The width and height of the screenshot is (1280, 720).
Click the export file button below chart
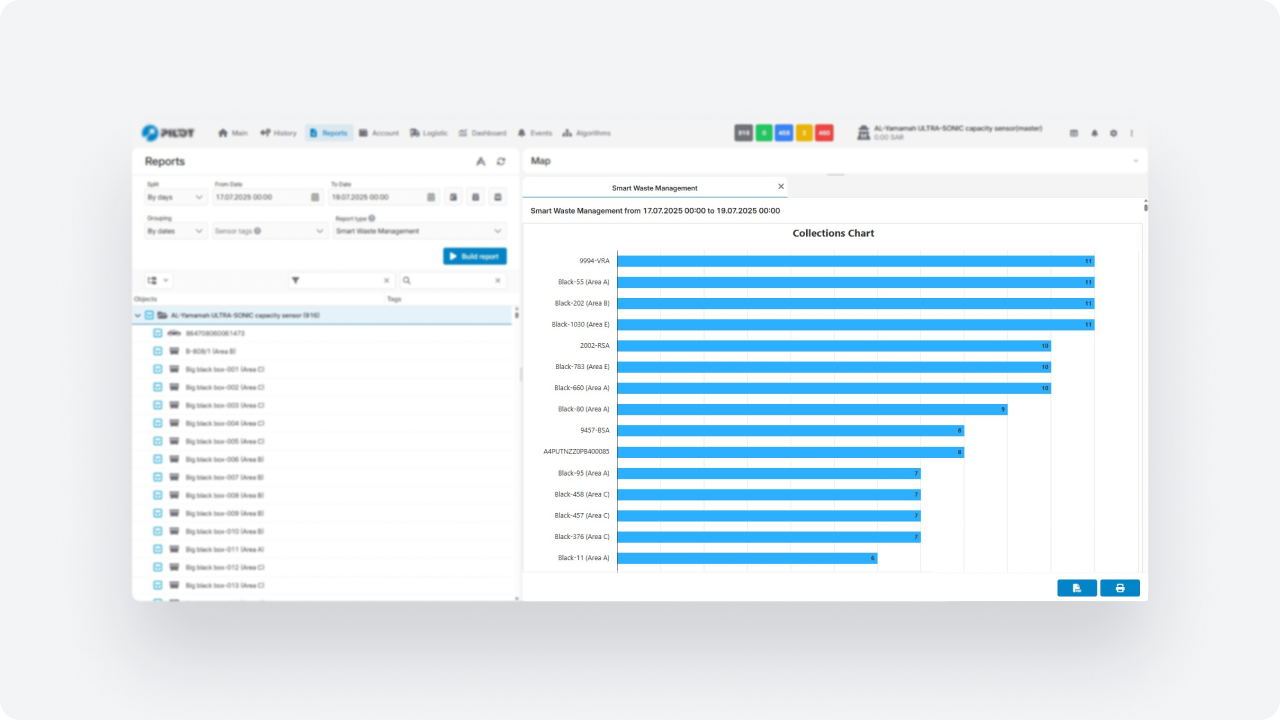(x=1076, y=588)
